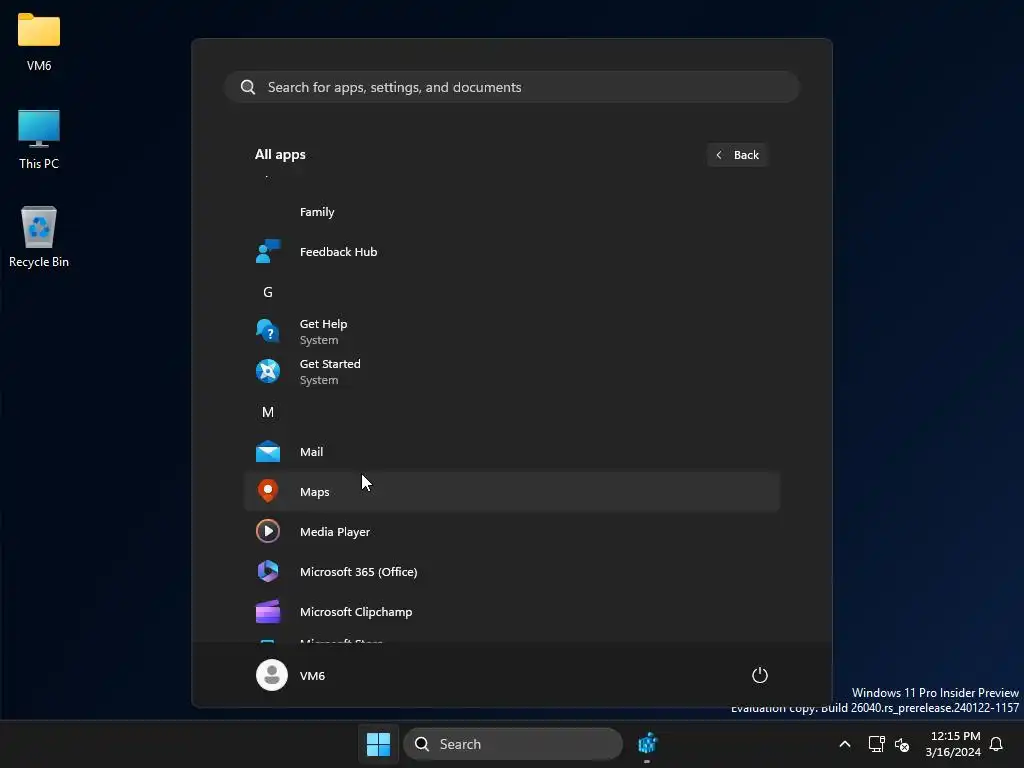
Task: Click the taskbar Search box
Action: tap(513, 744)
